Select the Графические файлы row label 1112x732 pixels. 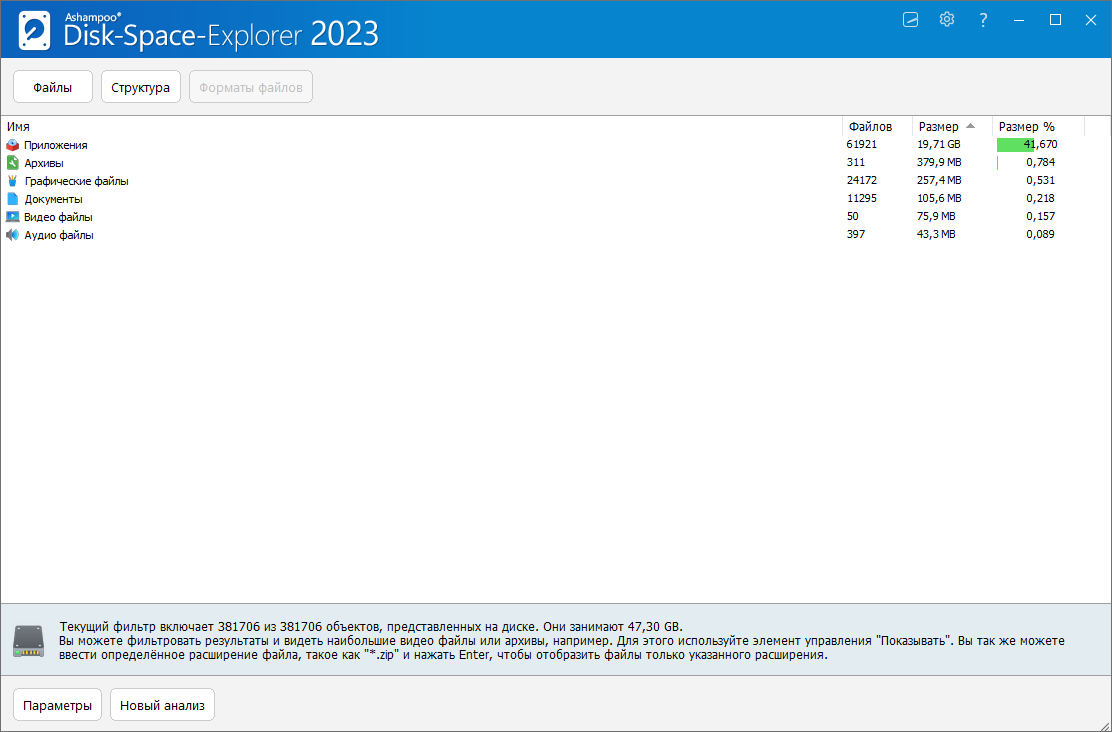pyautogui.click(x=77, y=181)
